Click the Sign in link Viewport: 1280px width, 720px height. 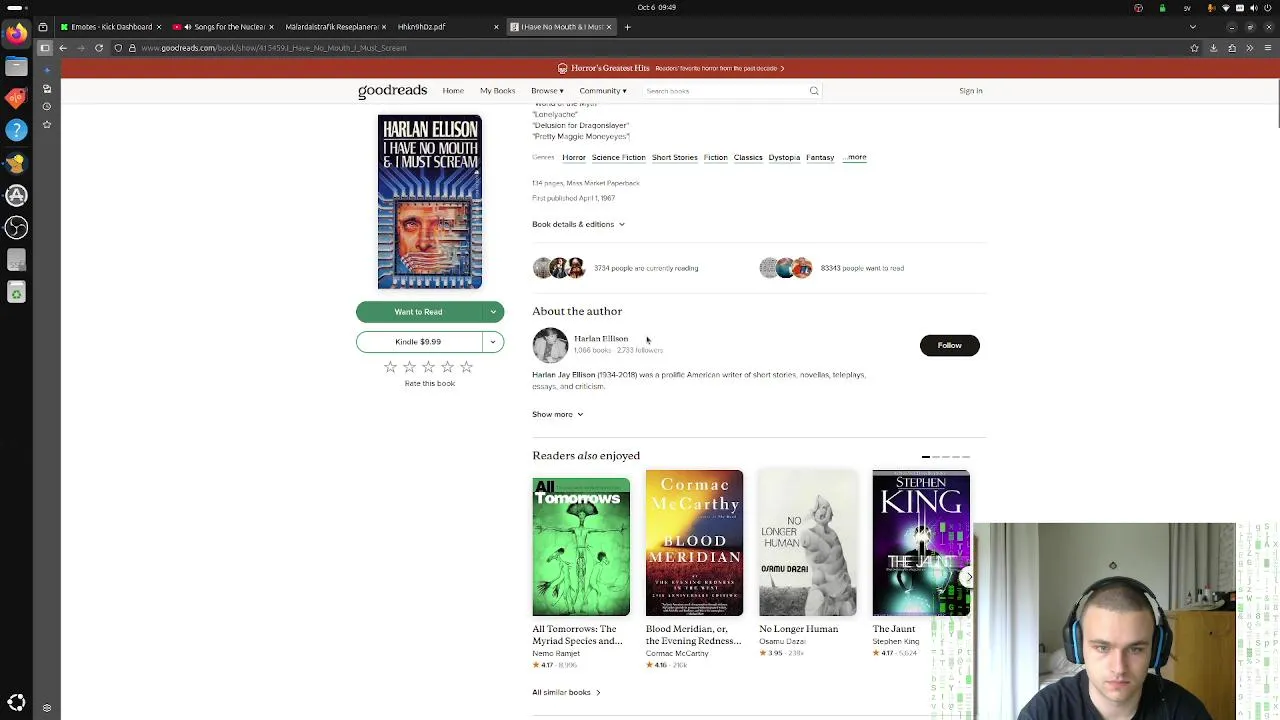tap(970, 91)
